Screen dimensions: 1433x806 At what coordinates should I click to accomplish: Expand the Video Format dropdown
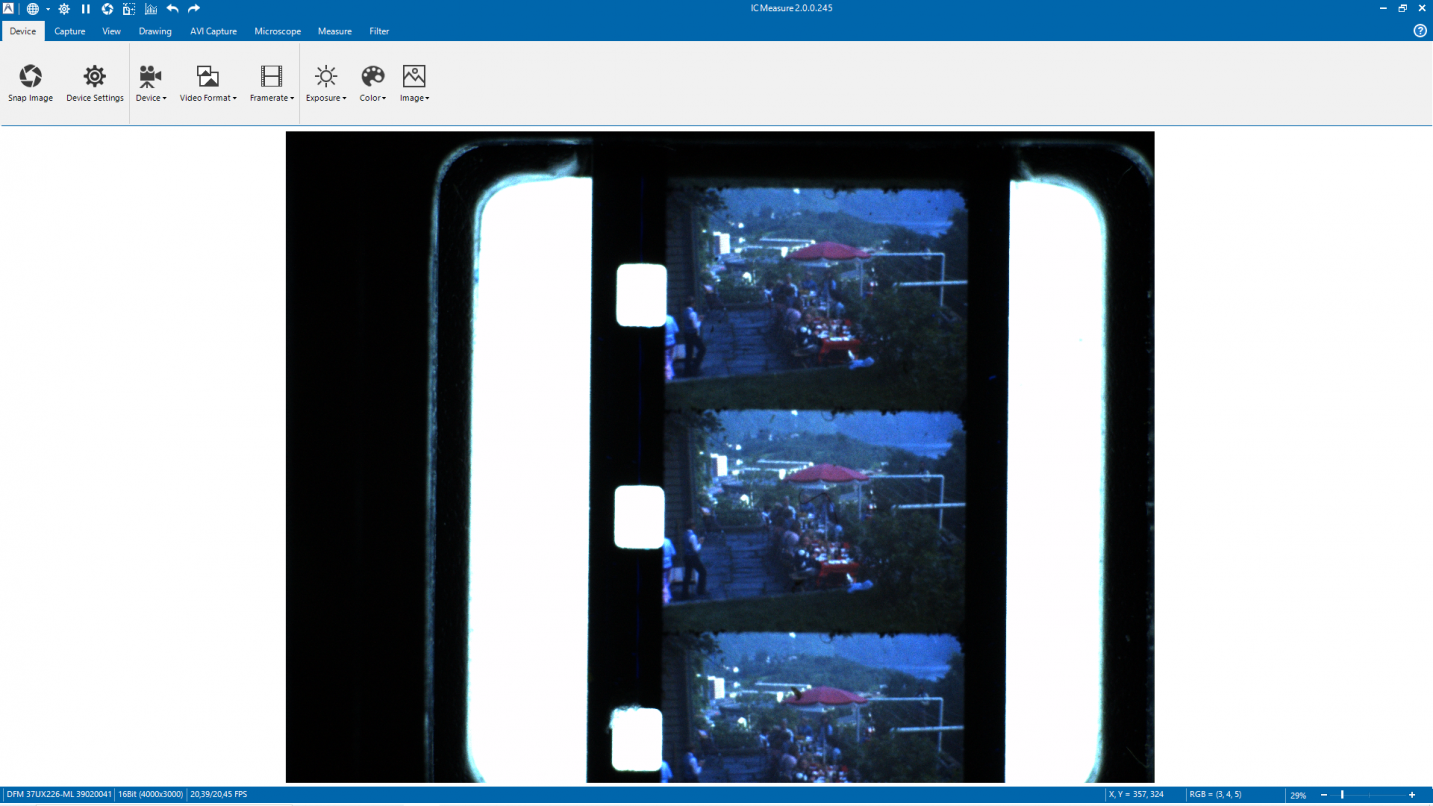point(208,84)
